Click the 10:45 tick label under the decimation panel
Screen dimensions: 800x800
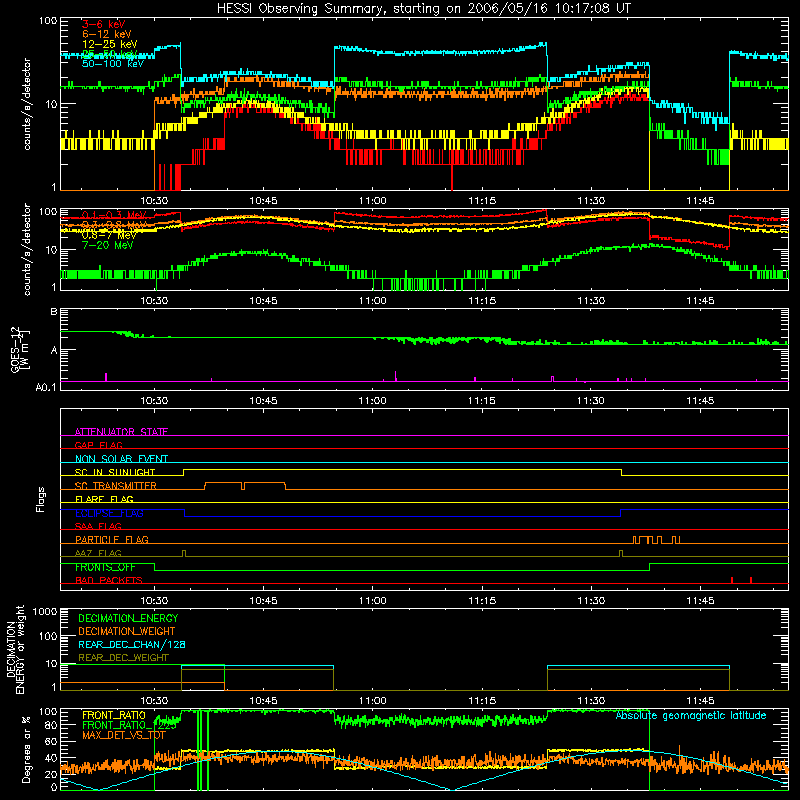coord(263,701)
